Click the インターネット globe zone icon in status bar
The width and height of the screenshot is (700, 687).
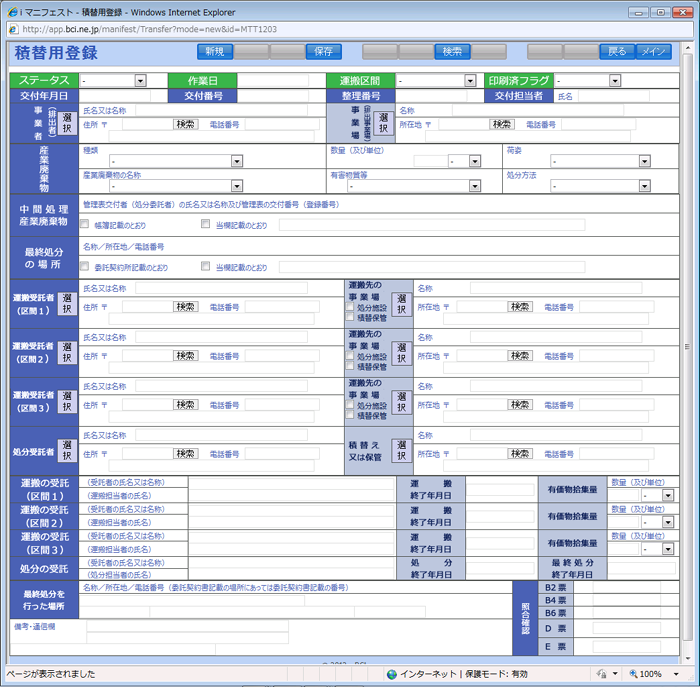(392, 674)
